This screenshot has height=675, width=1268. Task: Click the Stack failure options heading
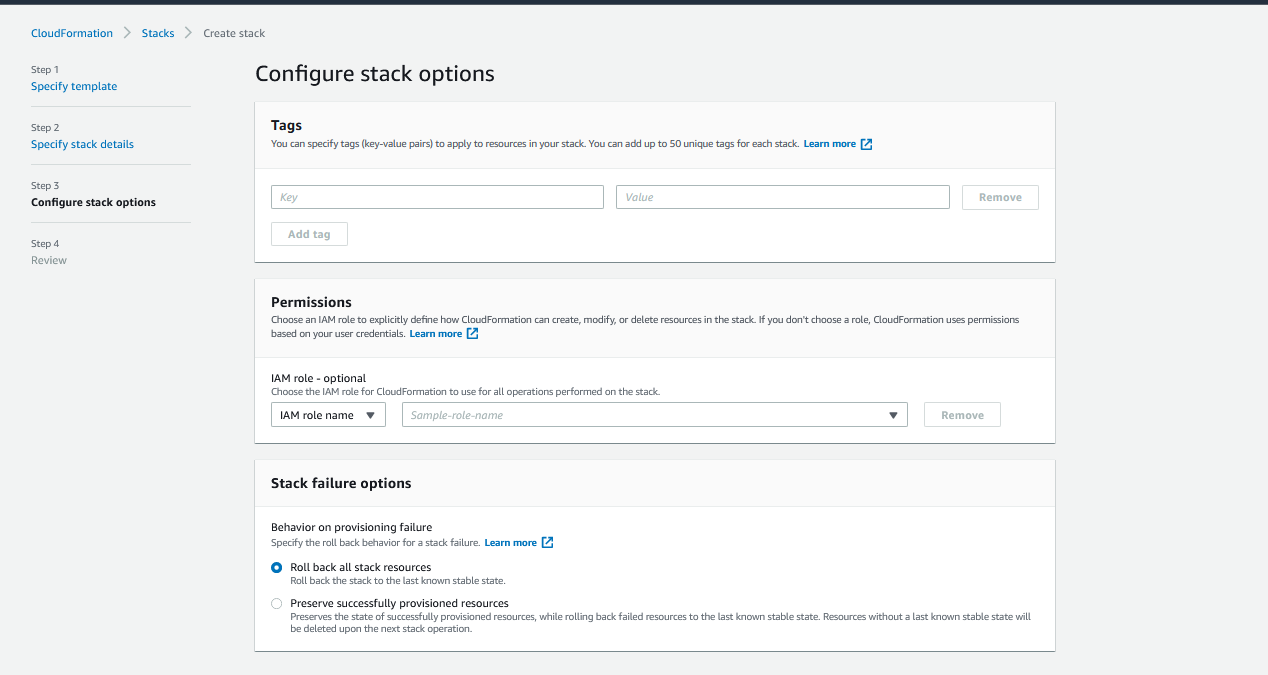[x=341, y=483]
